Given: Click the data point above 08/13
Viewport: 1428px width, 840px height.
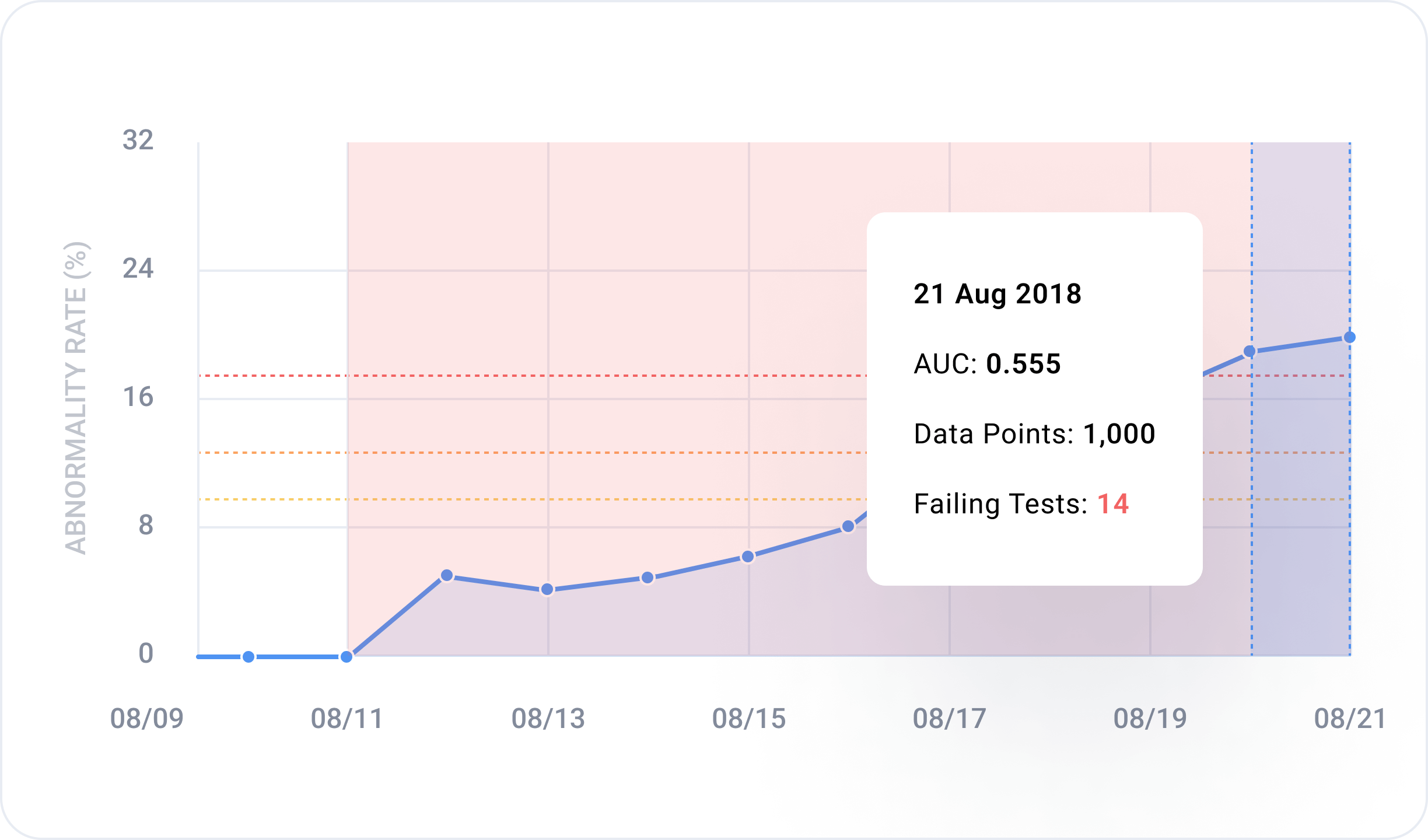Looking at the screenshot, I should click(x=547, y=589).
